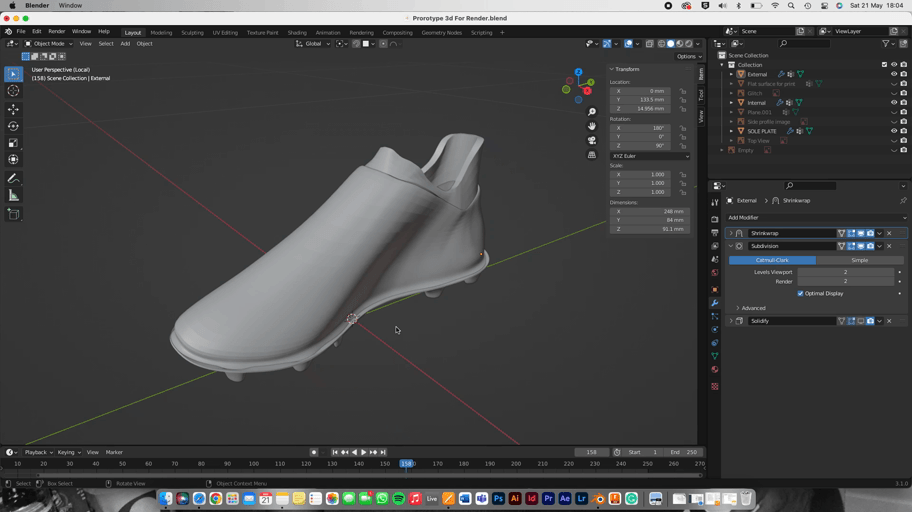Open the Global transform orientation dropdown

coord(313,44)
